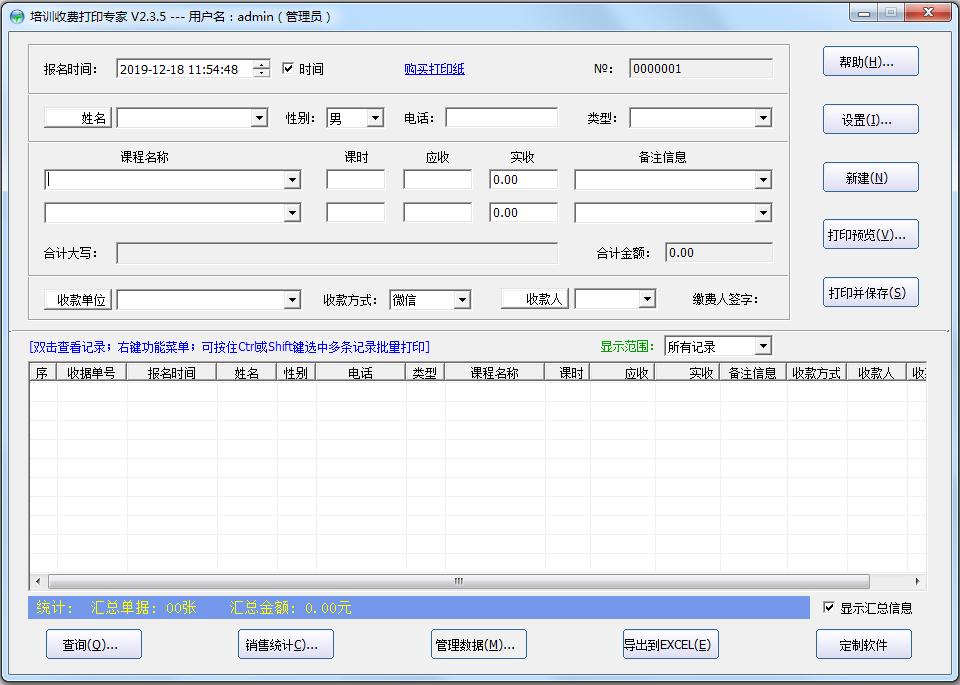Expand the 类型 combo box
This screenshot has height=685, width=960.
[763, 118]
